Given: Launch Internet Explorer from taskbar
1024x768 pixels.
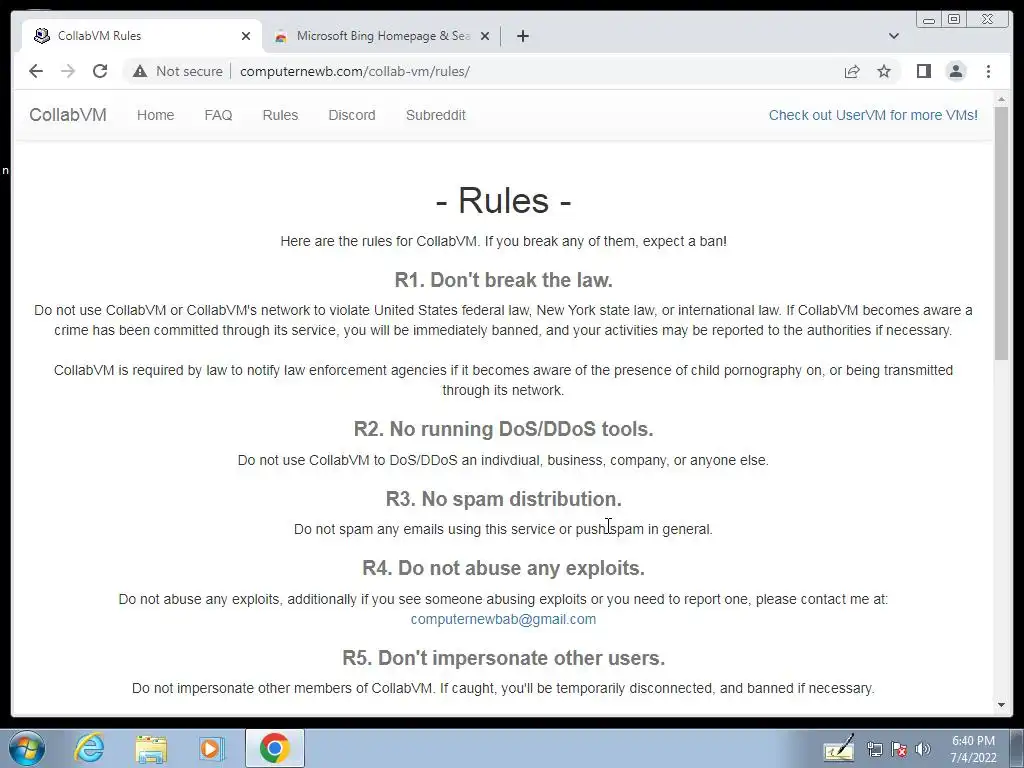Looking at the screenshot, I should click(89, 748).
